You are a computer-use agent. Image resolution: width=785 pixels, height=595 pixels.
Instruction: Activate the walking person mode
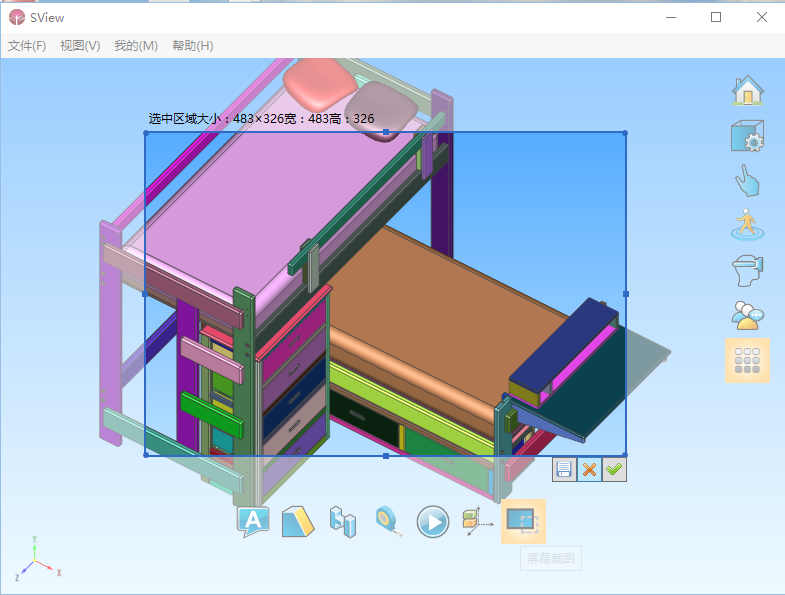[x=747, y=225]
